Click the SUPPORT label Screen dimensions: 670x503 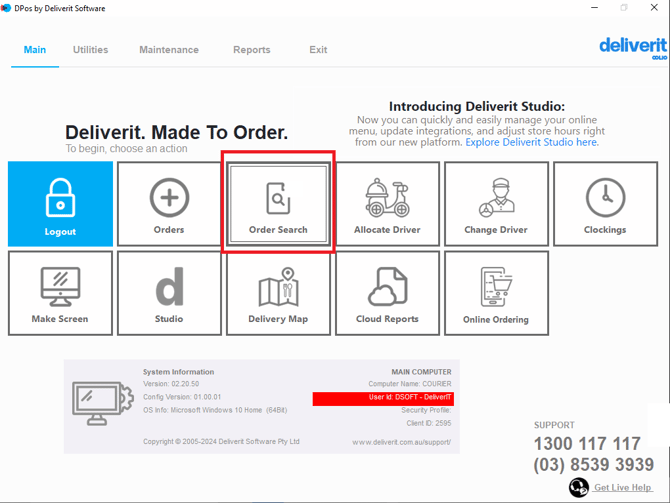click(554, 425)
